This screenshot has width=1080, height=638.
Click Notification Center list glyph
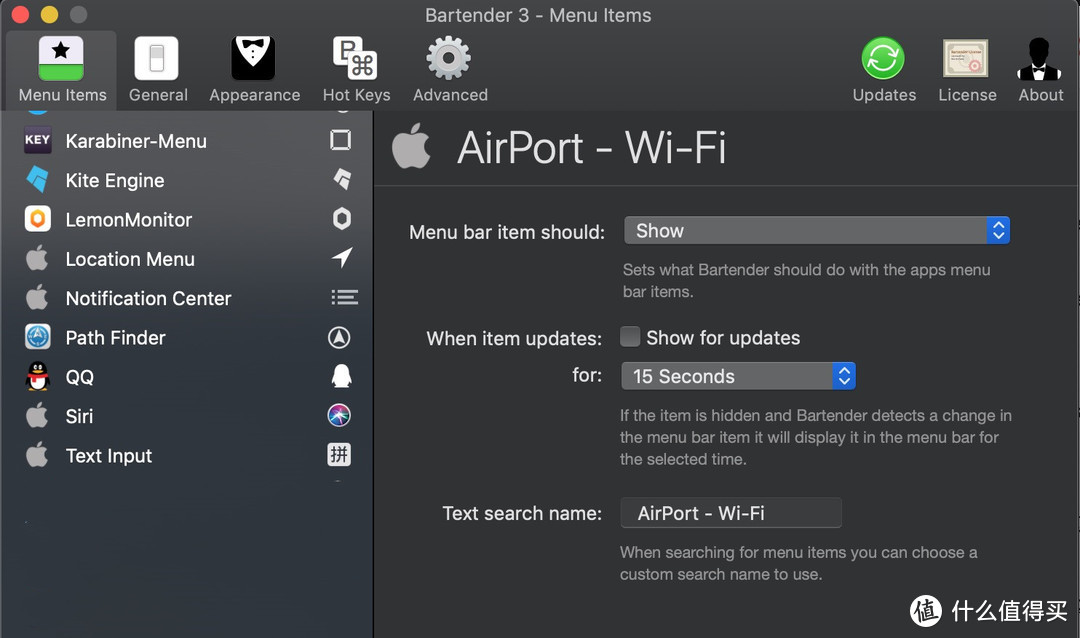click(x=344, y=298)
